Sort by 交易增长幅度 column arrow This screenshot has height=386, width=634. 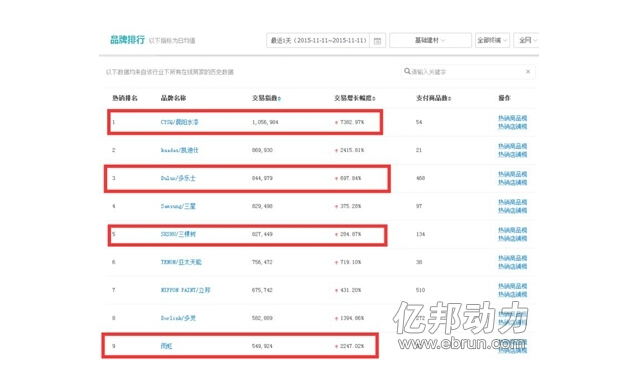(x=374, y=98)
